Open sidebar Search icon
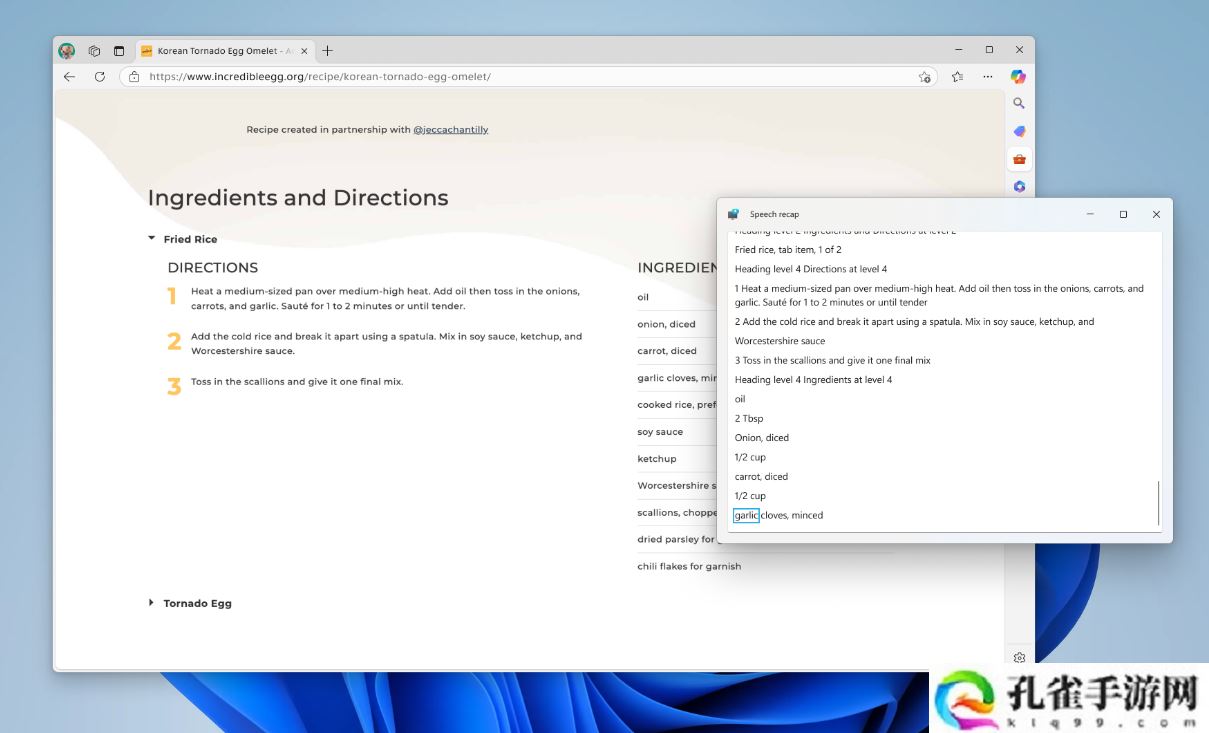 click(x=1019, y=103)
